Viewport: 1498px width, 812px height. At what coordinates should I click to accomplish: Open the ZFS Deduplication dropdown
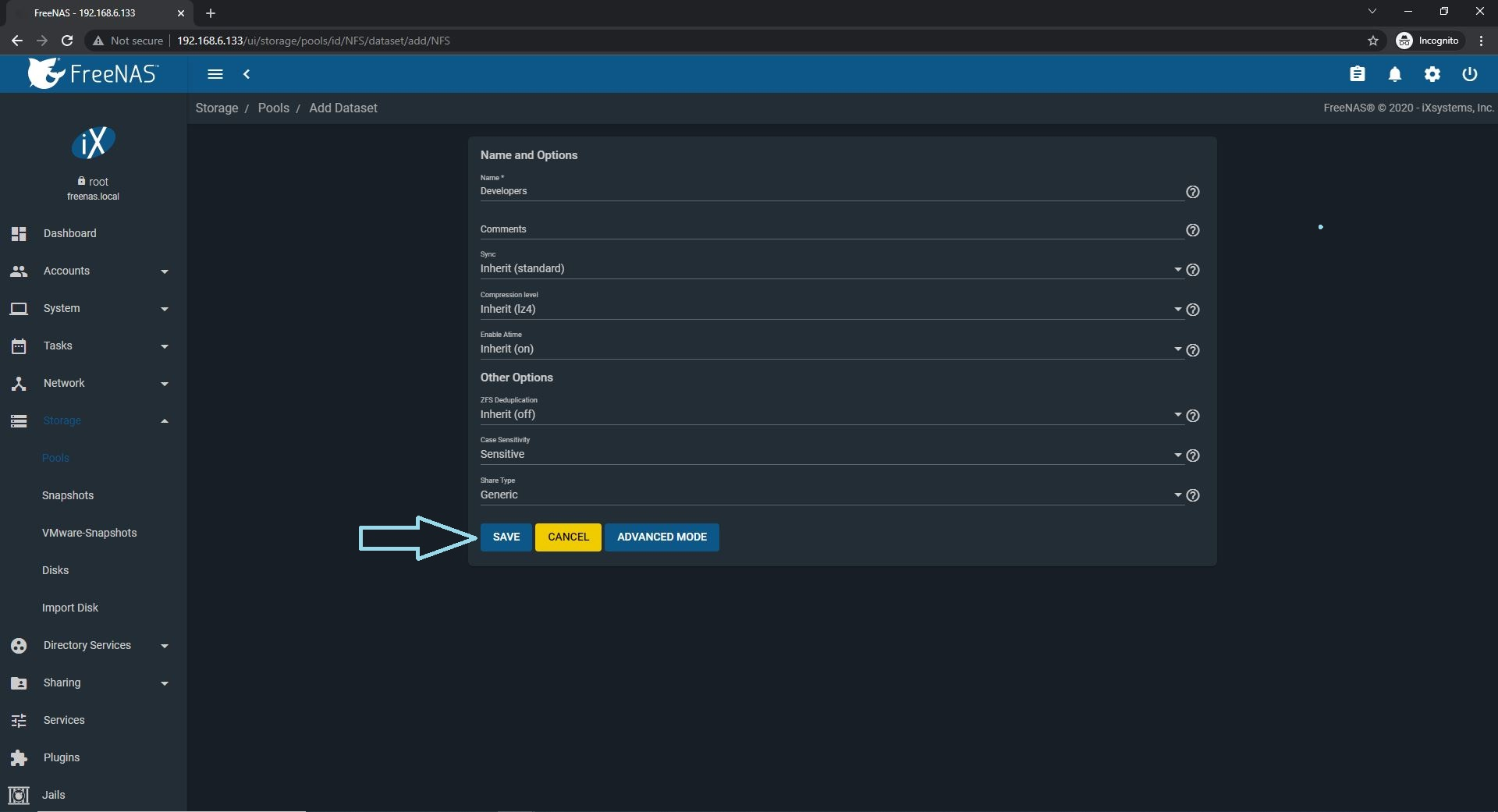[x=832, y=414]
